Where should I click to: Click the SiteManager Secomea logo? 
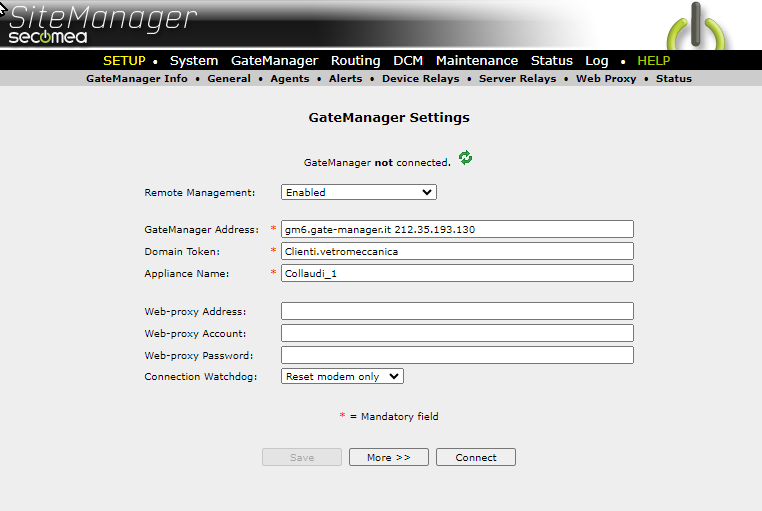103,24
